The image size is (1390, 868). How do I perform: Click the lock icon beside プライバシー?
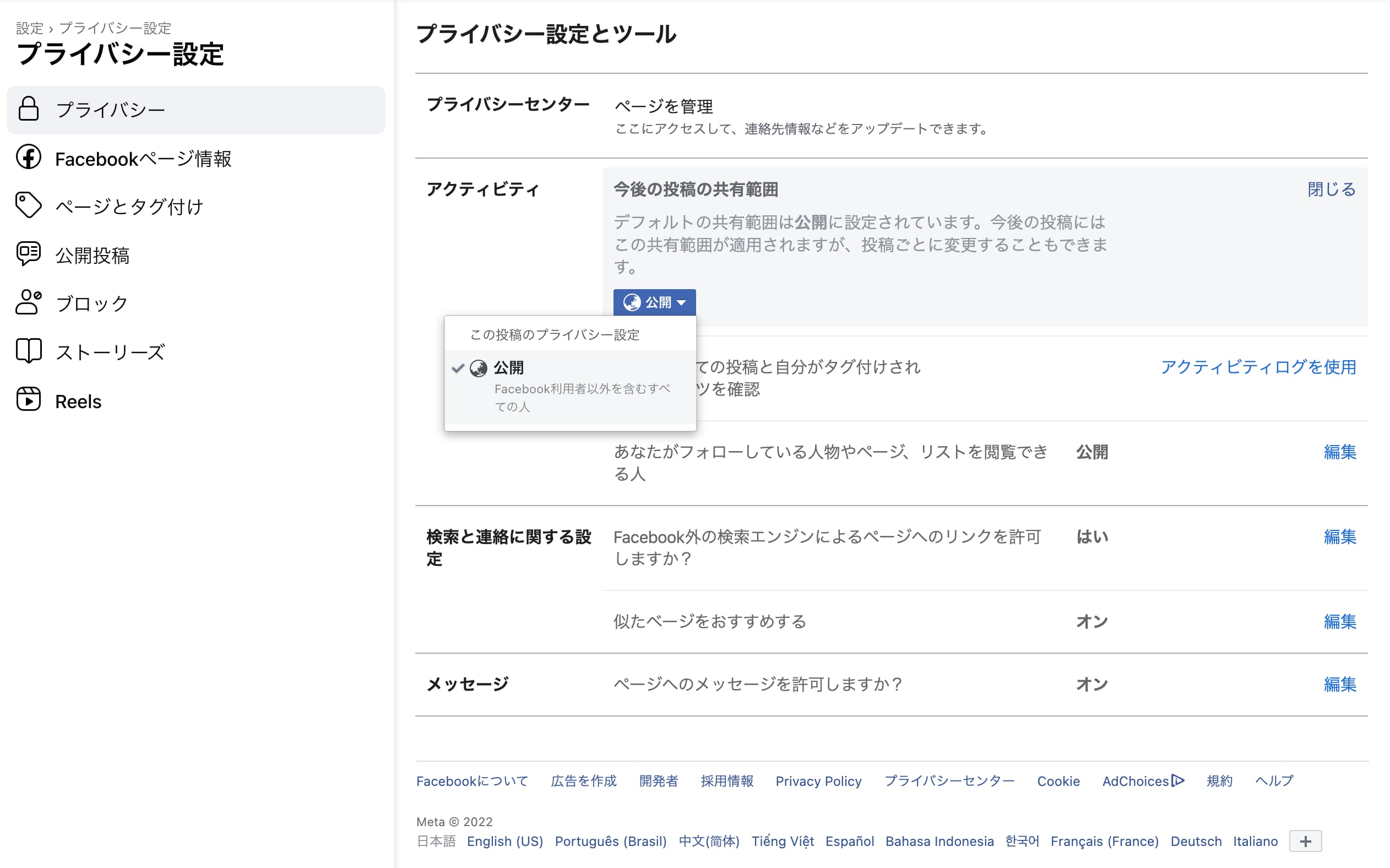28,109
